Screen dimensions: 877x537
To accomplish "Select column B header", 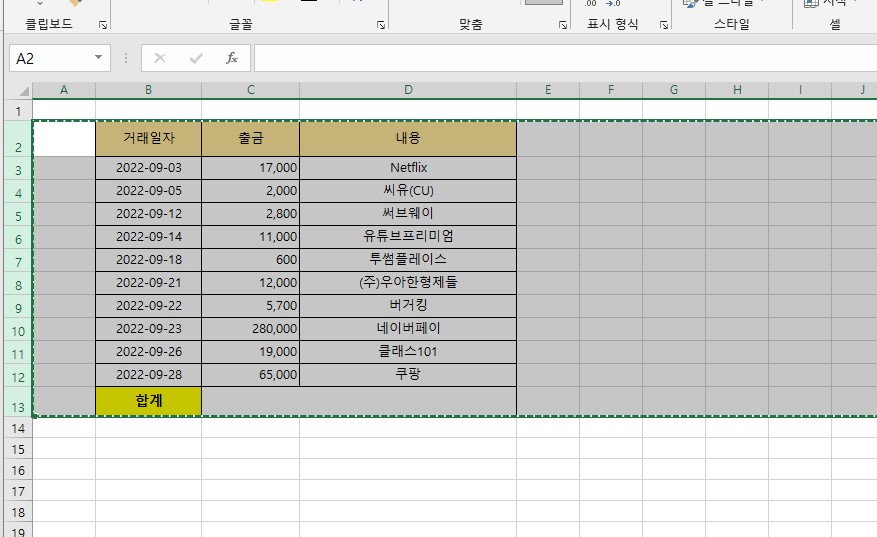I will [148, 90].
